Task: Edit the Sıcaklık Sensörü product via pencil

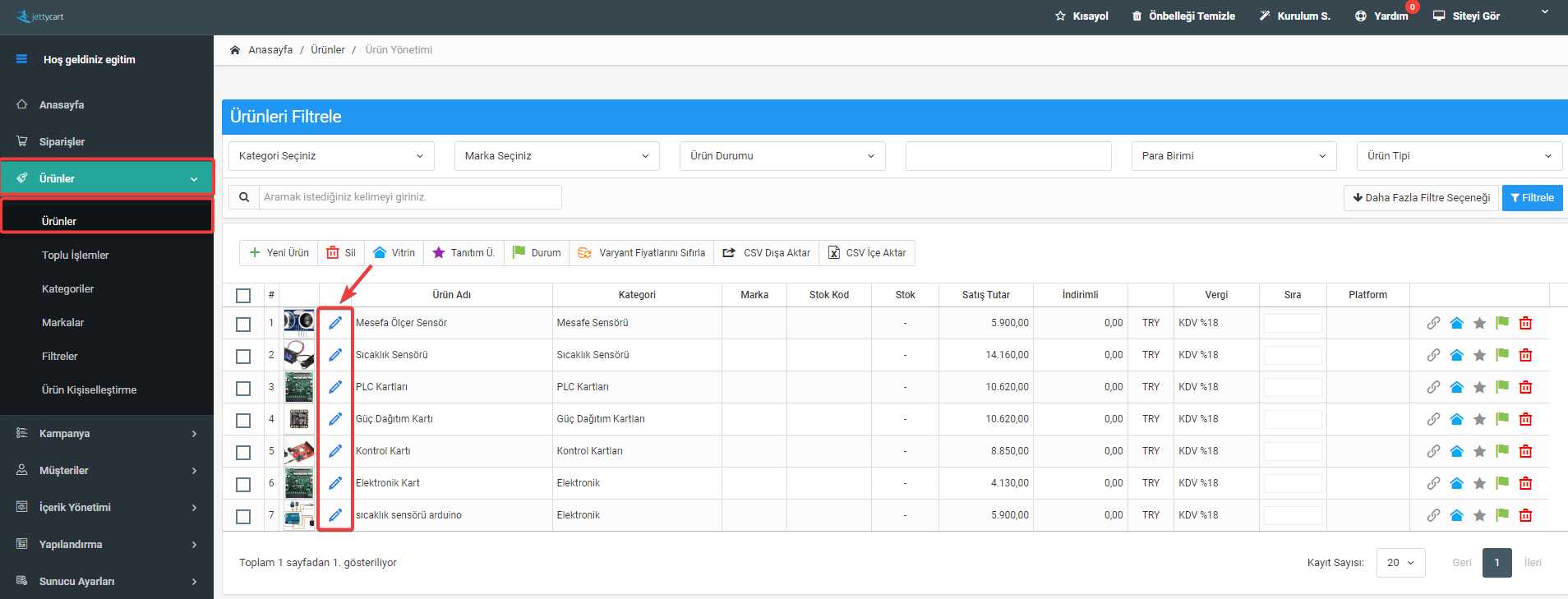Action: 335,355
